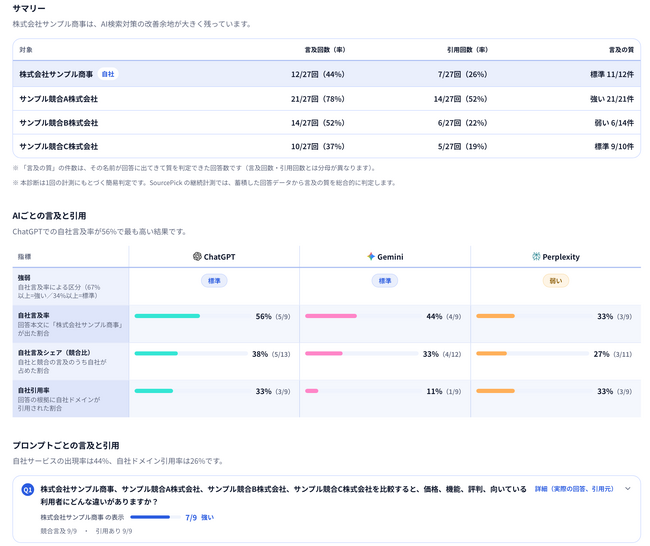Click the Gemini column header text
Viewport: 650px width, 546px height.
tap(390, 257)
